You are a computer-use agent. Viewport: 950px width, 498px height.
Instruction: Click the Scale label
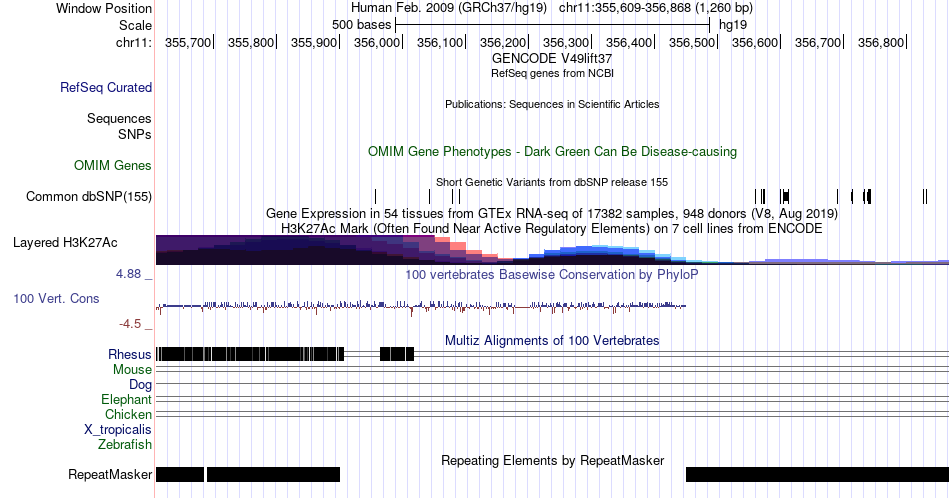click(x=135, y=25)
